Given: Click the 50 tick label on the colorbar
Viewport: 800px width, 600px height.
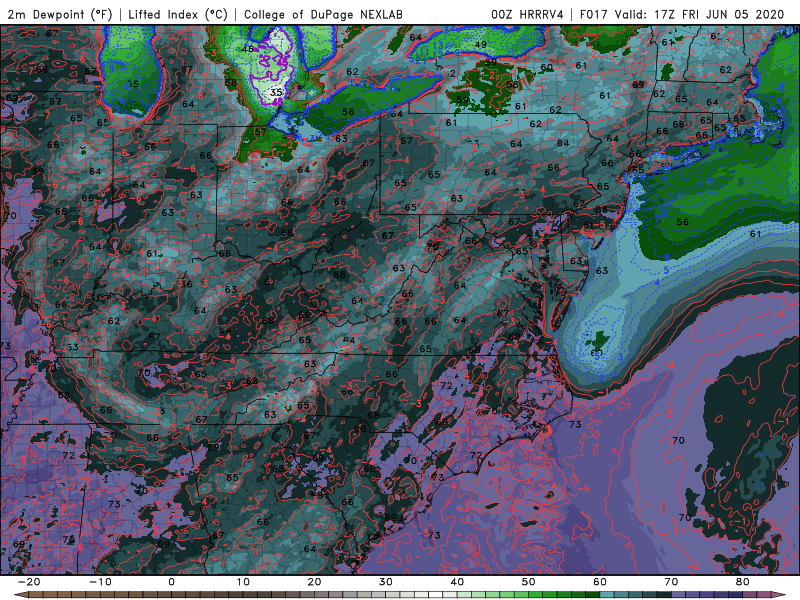Looking at the screenshot, I should coord(529,582).
